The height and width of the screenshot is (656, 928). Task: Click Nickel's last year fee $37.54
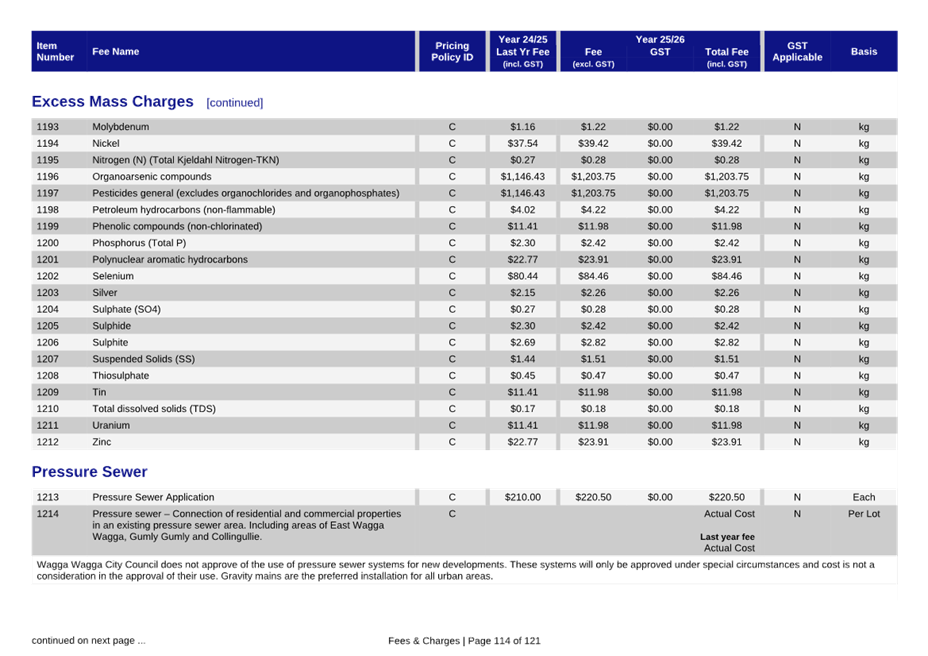[x=523, y=143]
